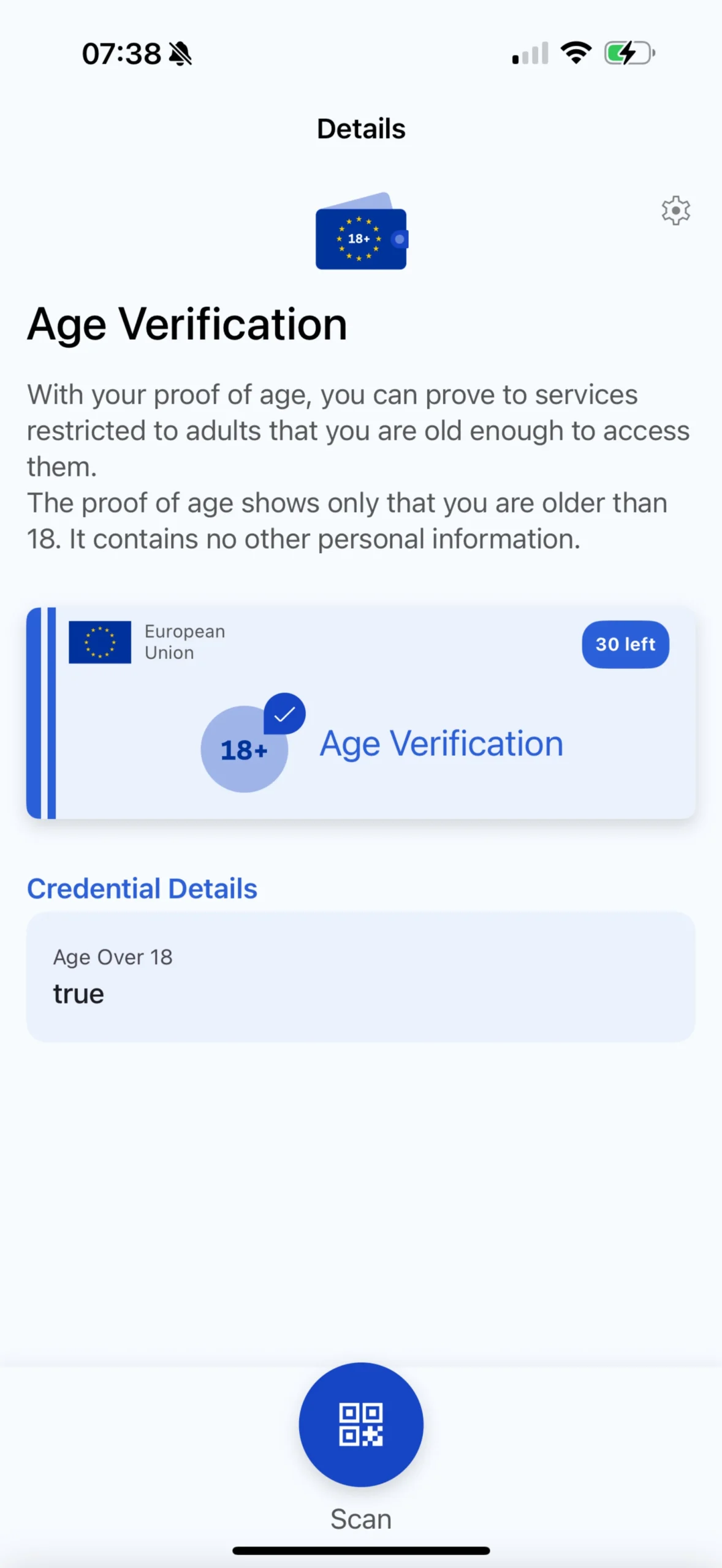
Task: Tap the Wi-Fi status icon
Action: pyautogui.click(x=576, y=53)
